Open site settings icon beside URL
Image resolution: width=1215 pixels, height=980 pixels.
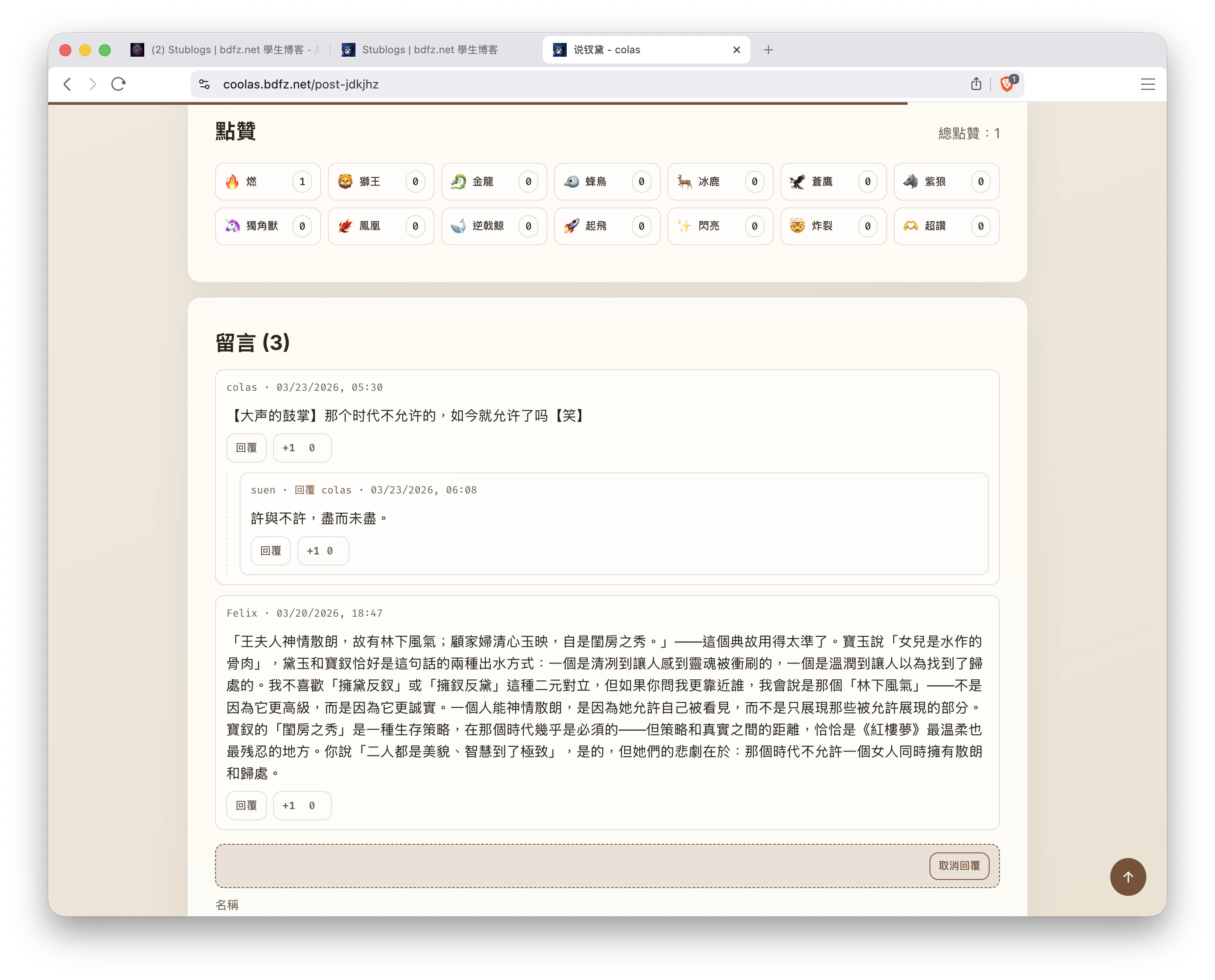[x=204, y=84]
